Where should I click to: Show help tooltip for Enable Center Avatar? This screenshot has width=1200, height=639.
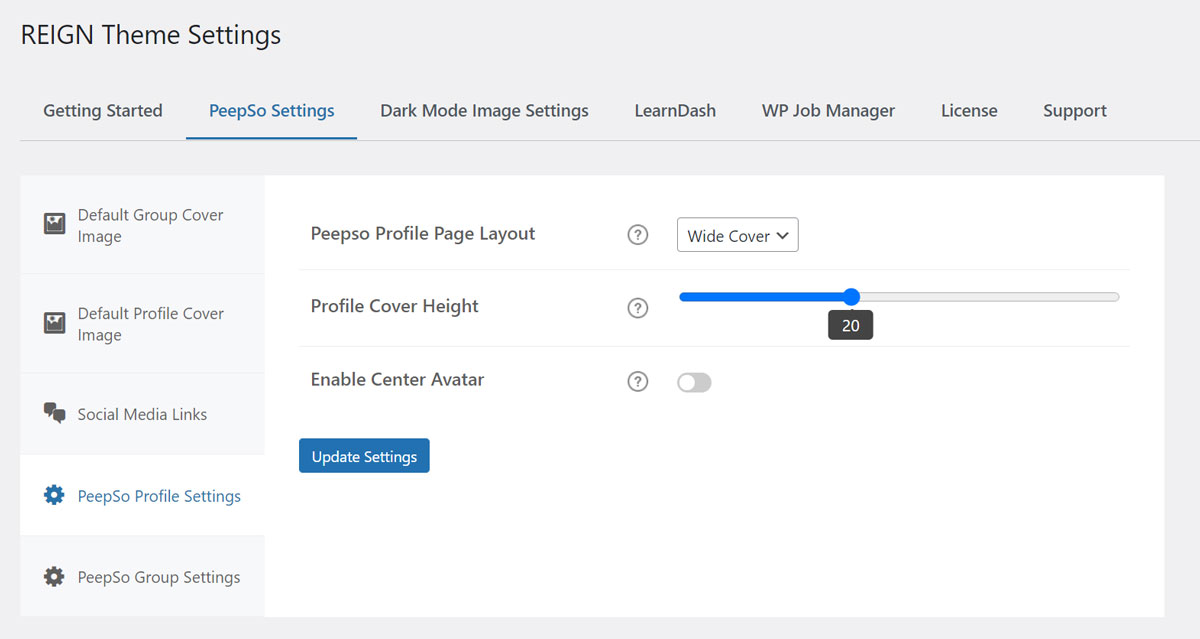pos(638,382)
